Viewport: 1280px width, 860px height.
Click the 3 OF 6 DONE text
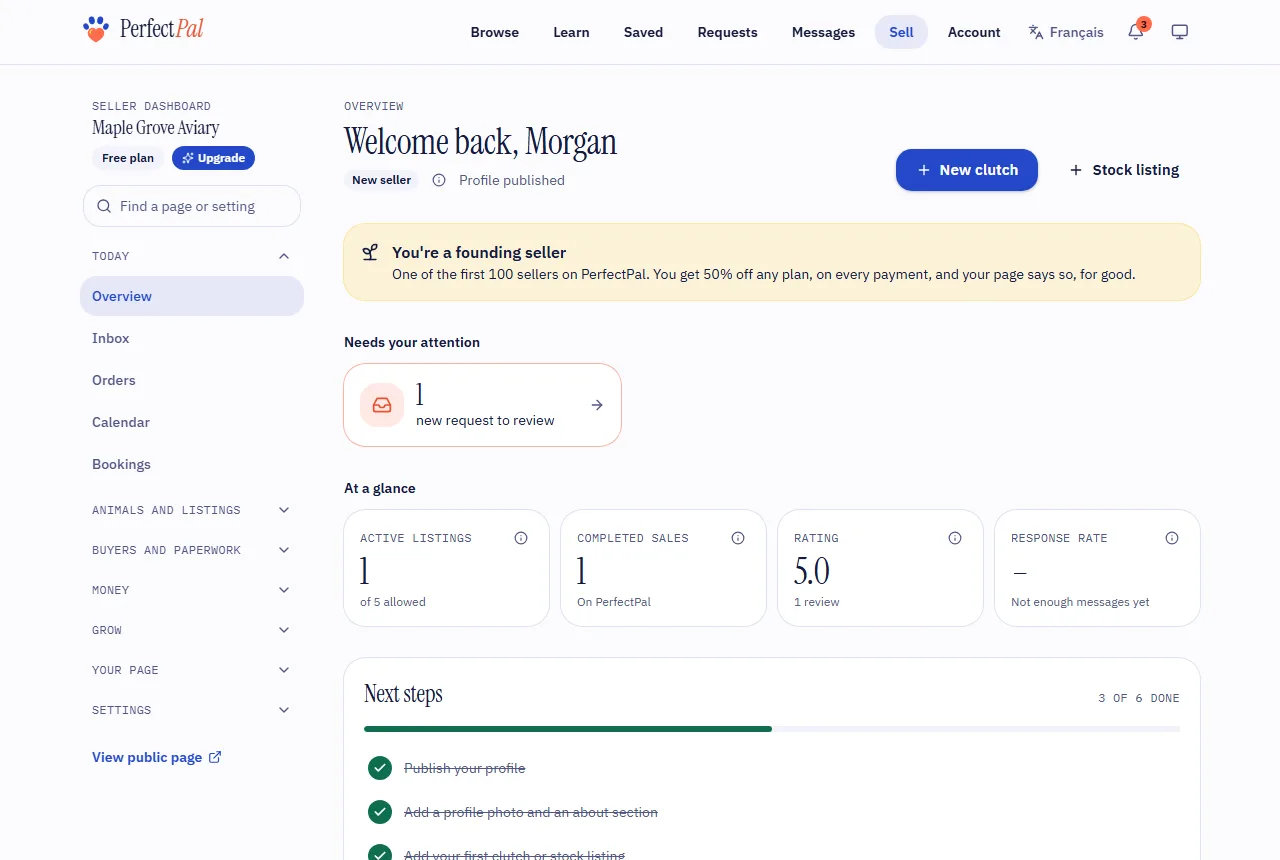(x=1139, y=698)
